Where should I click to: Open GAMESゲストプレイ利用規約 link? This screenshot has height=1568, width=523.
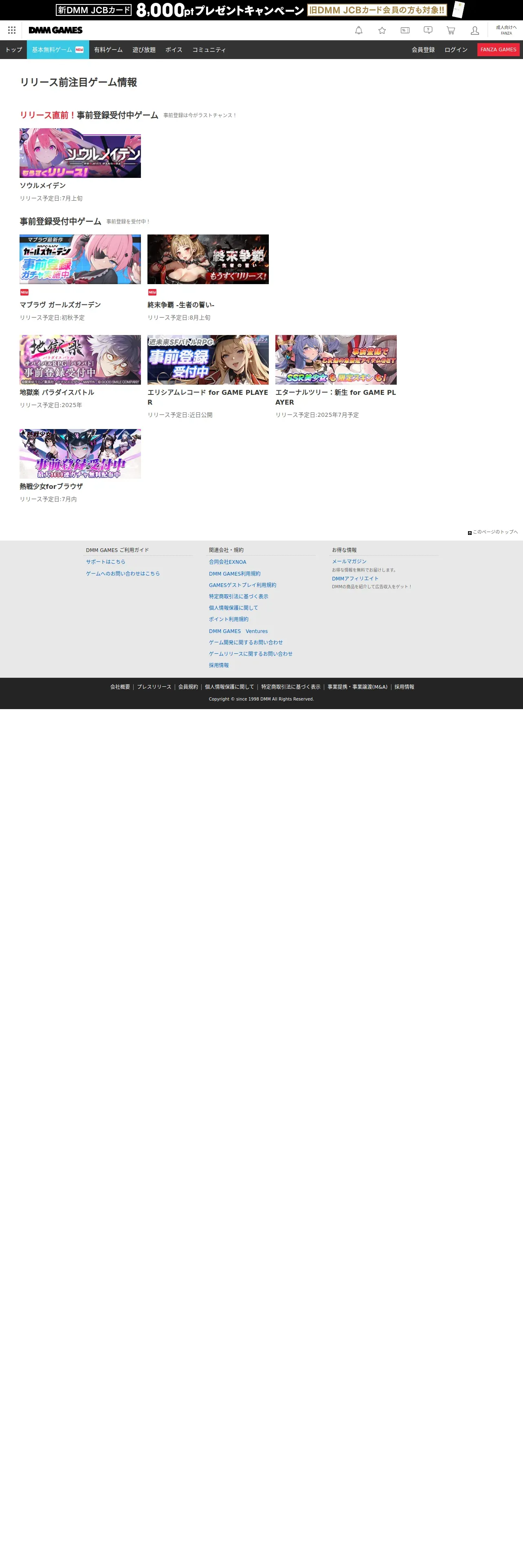point(242,585)
